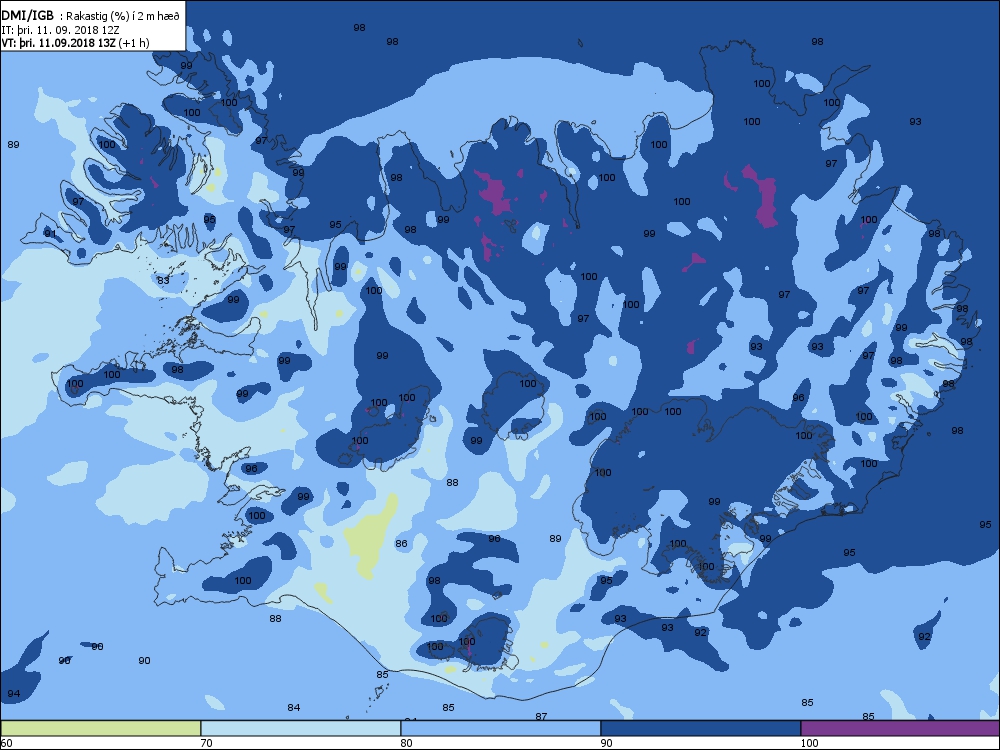Click the pale blue 70–80 legend swatch
Viewport: 1000px width, 750px height.
(300, 728)
